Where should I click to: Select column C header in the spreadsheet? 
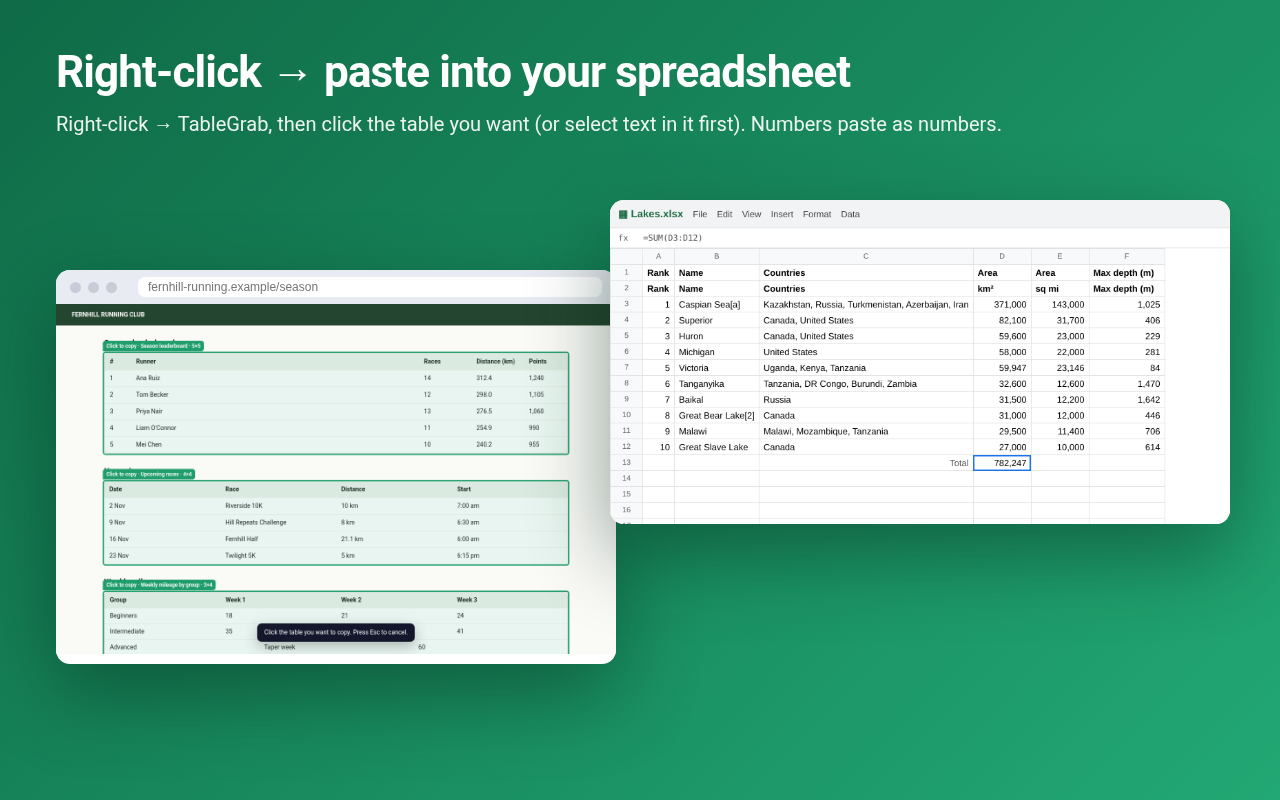coord(866,256)
